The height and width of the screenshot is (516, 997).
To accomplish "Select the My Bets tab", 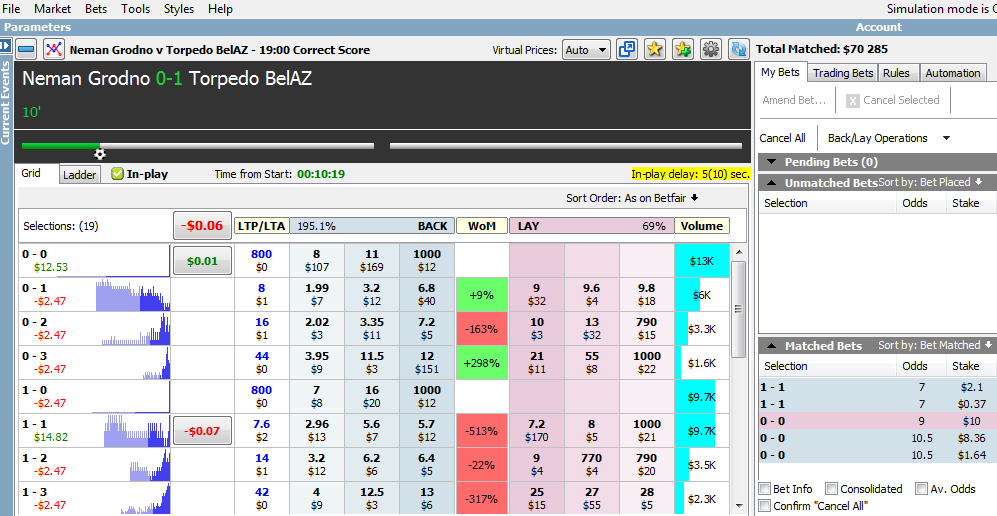I will coord(780,72).
